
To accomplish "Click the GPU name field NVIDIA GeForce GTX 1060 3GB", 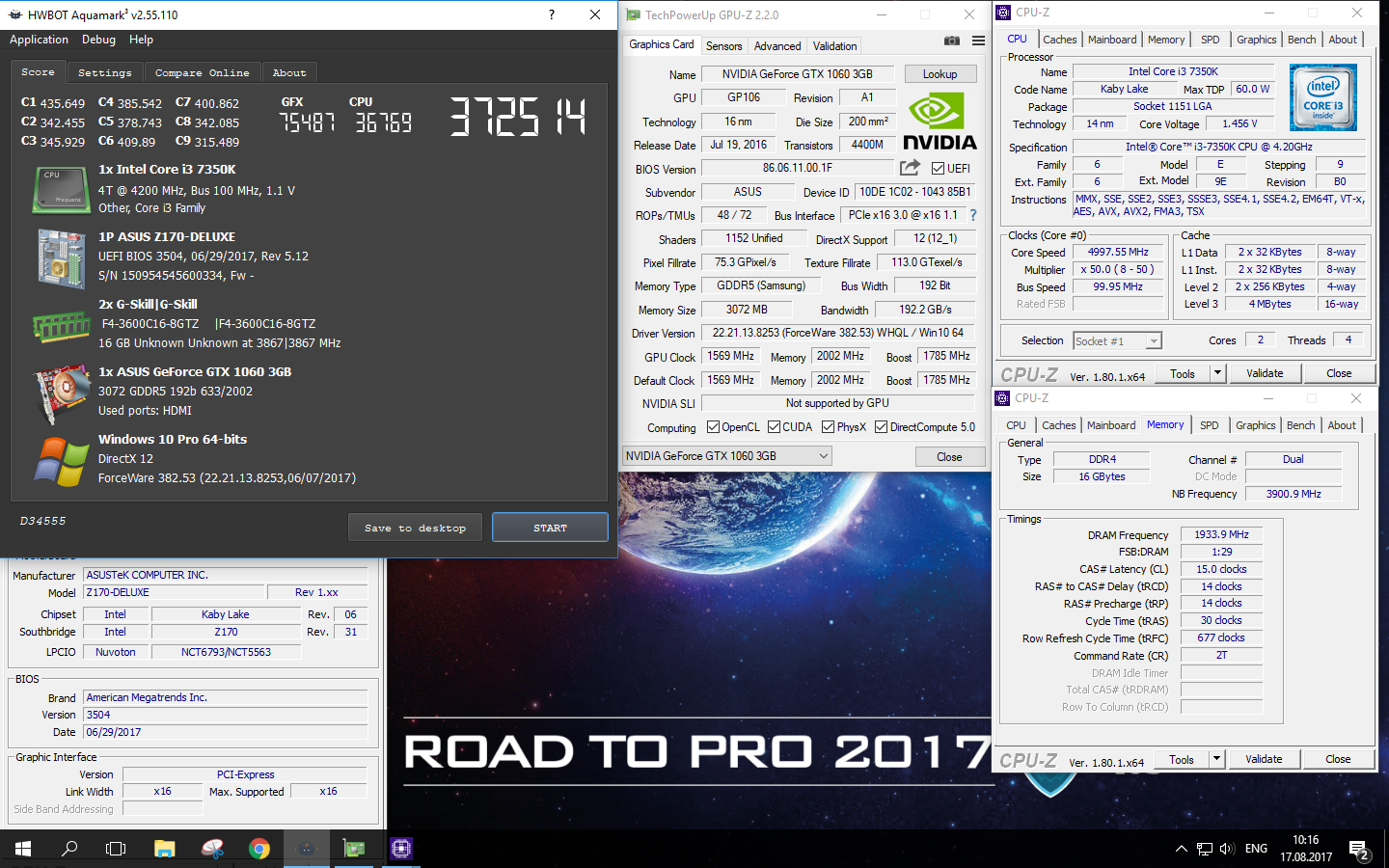I will click(798, 73).
